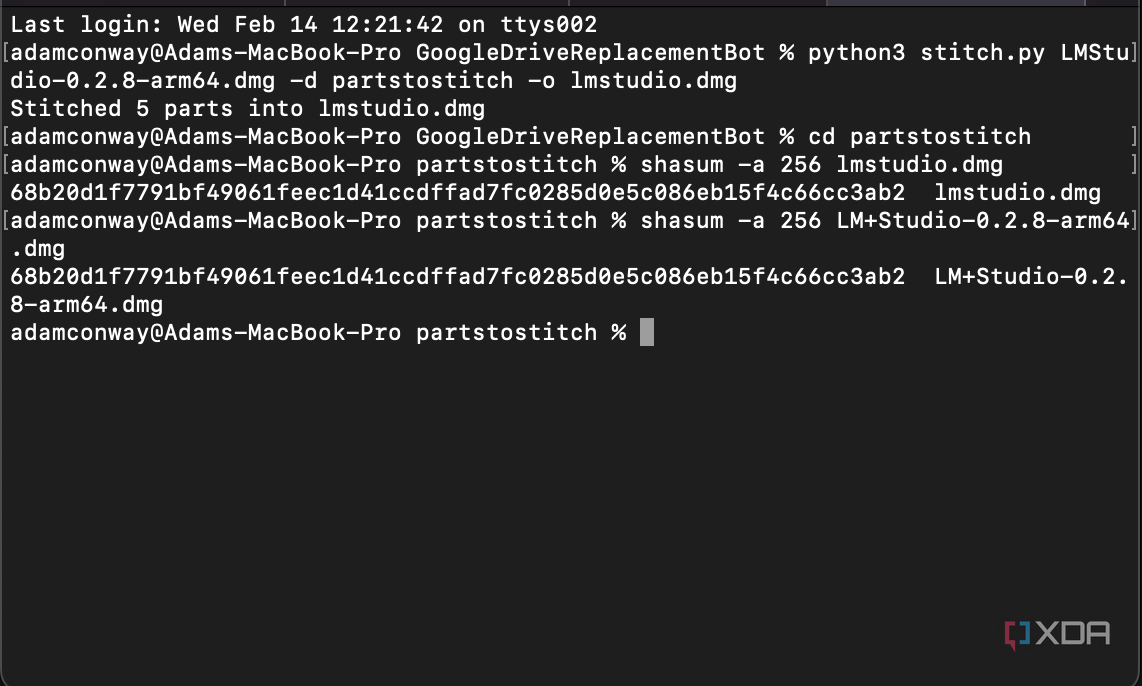Image resolution: width=1142 pixels, height=686 pixels.
Task: Click the "shasum -a 256 lmstudio.dmg" command
Action: coord(822,164)
